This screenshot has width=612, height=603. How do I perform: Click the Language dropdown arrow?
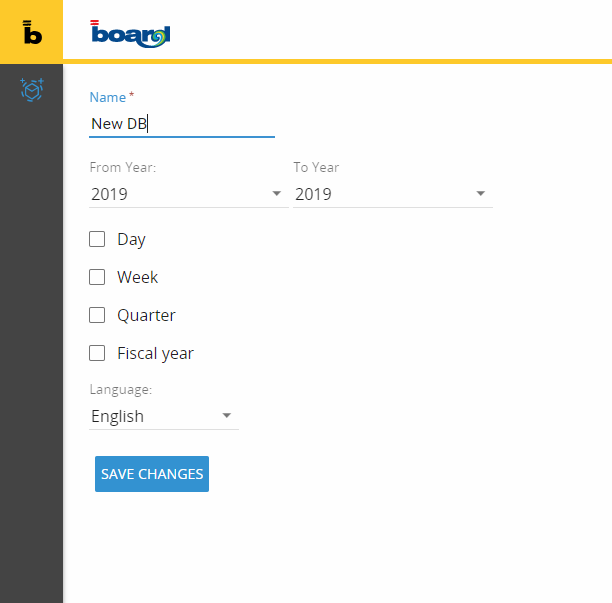pos(227,416)
